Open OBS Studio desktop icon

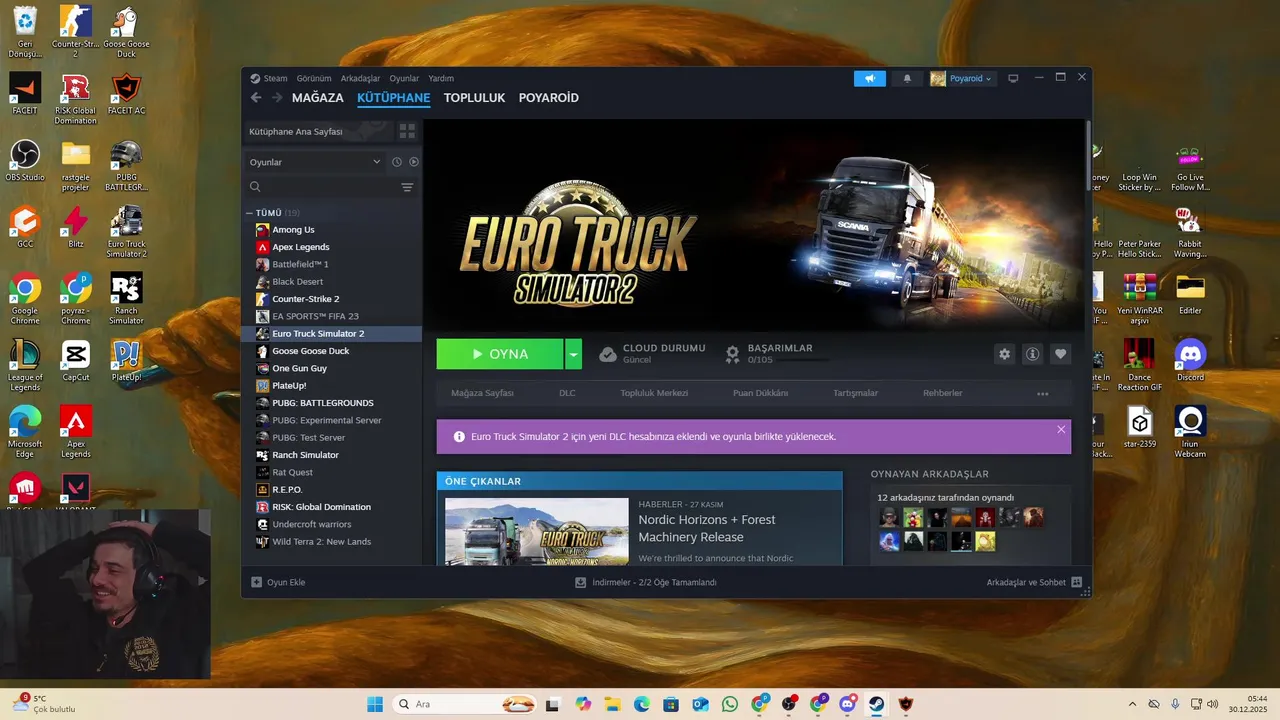(x=25, y=160)
